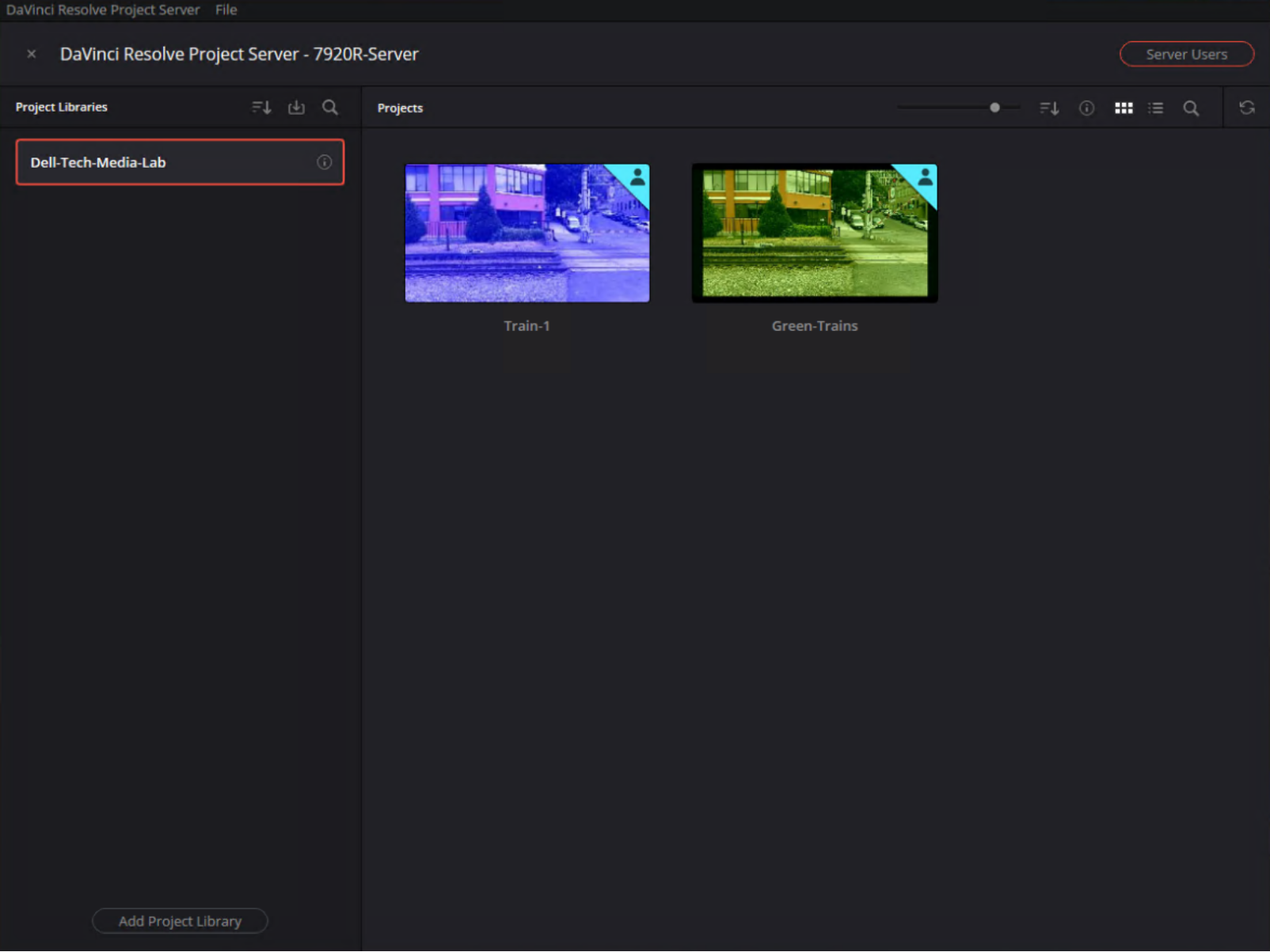Click the Project Libraries panel heading

click(61, 107)
